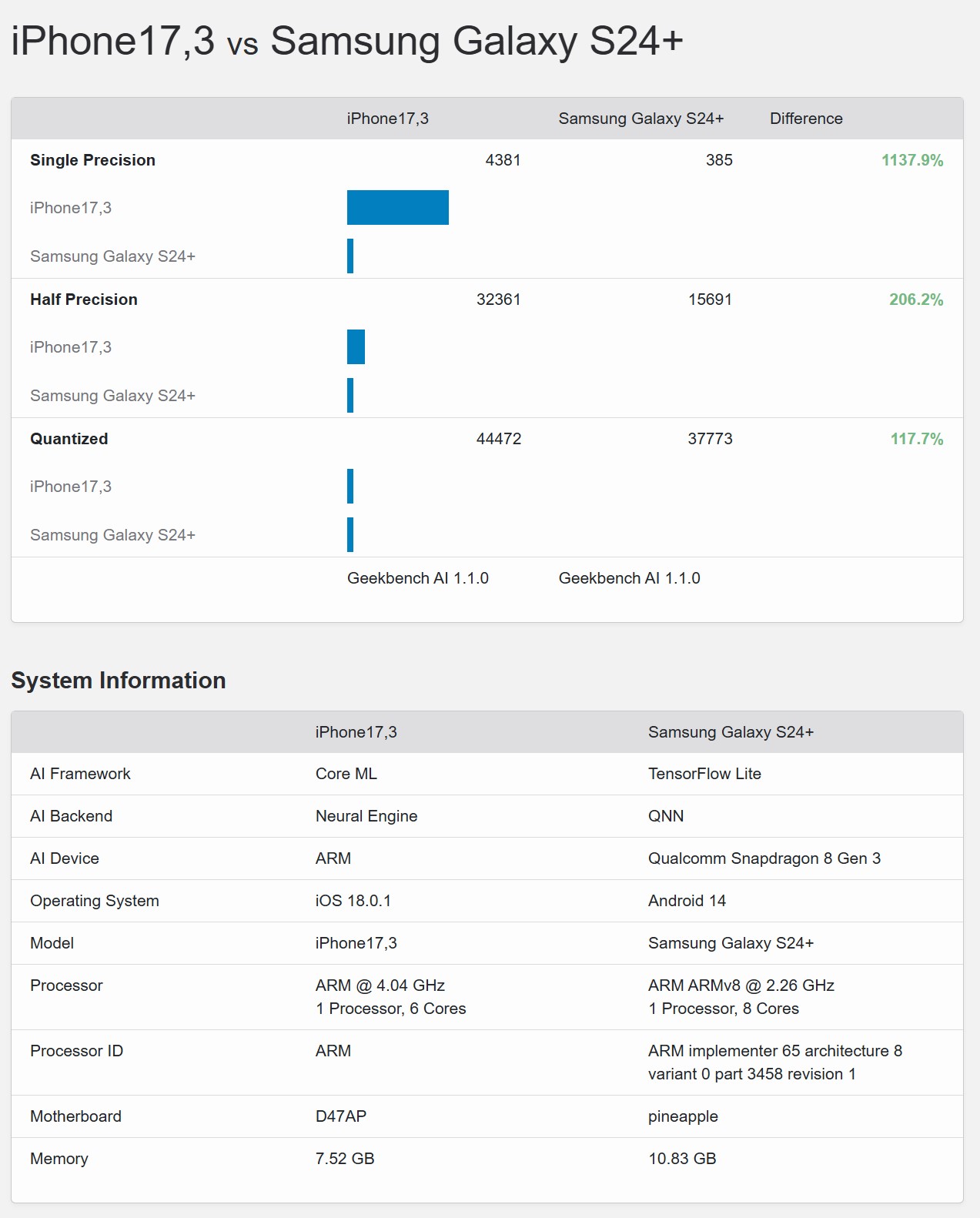This screenshot has height=1218, width=980.
Task: Select the 206.2% Half Precision difference
Action: tap(915, 299)
